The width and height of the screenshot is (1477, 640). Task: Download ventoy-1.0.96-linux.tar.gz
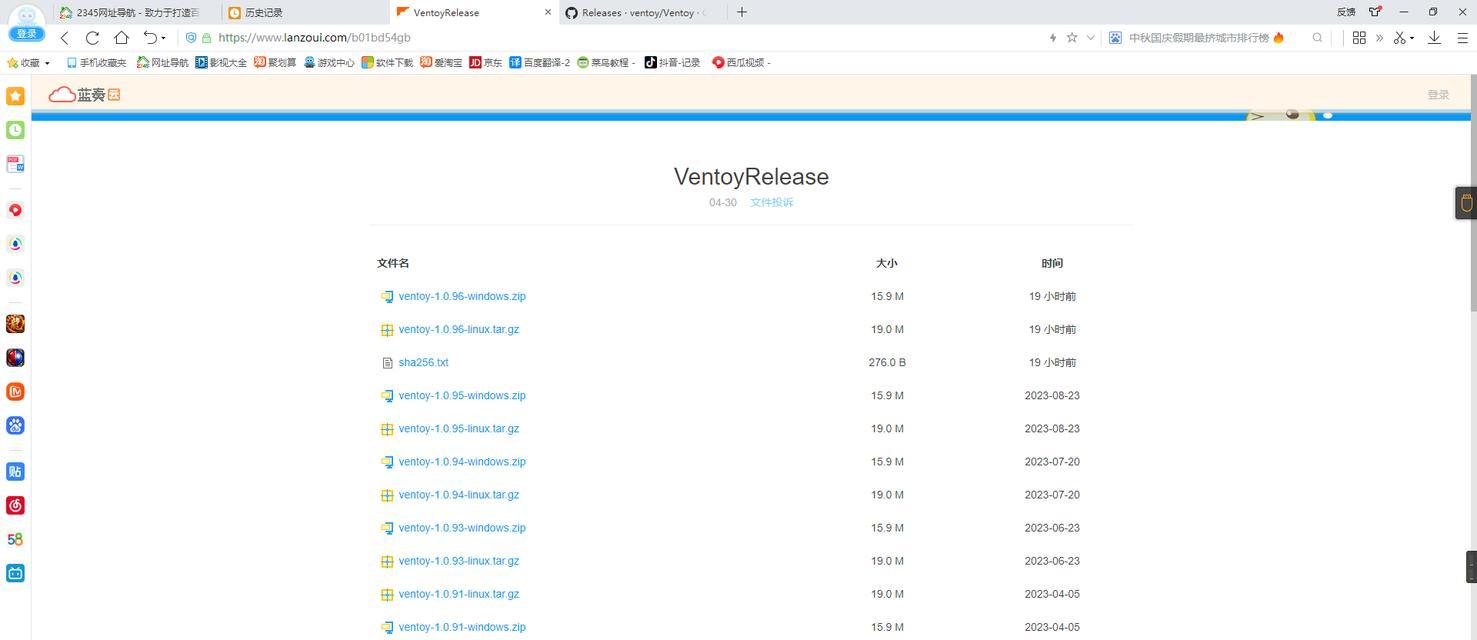pyautogui.click(x=459, y=330)
